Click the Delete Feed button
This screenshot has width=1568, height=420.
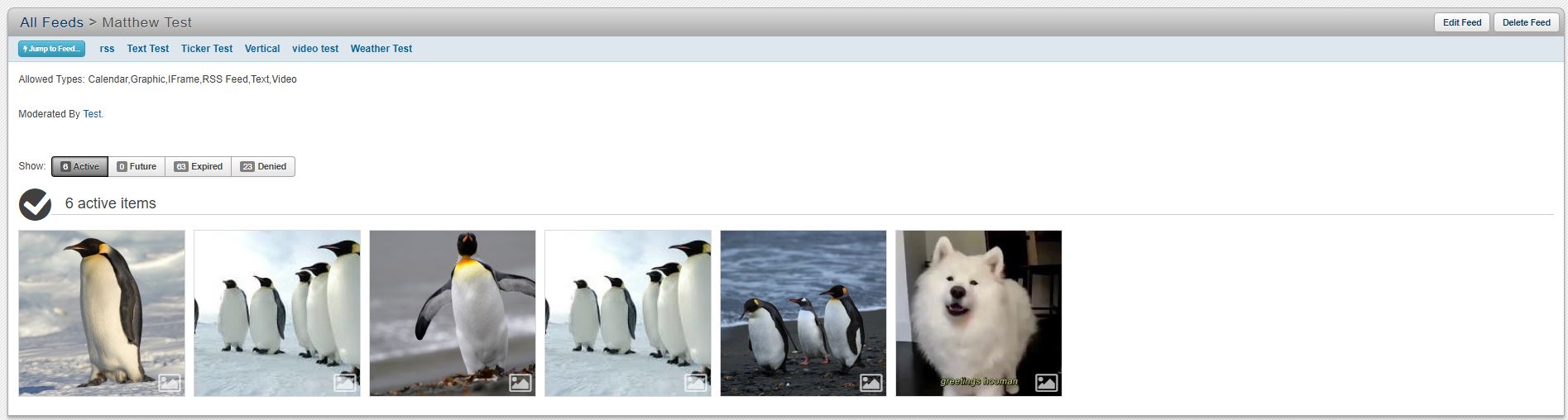pyautogui.click(x=1526, y=22)
